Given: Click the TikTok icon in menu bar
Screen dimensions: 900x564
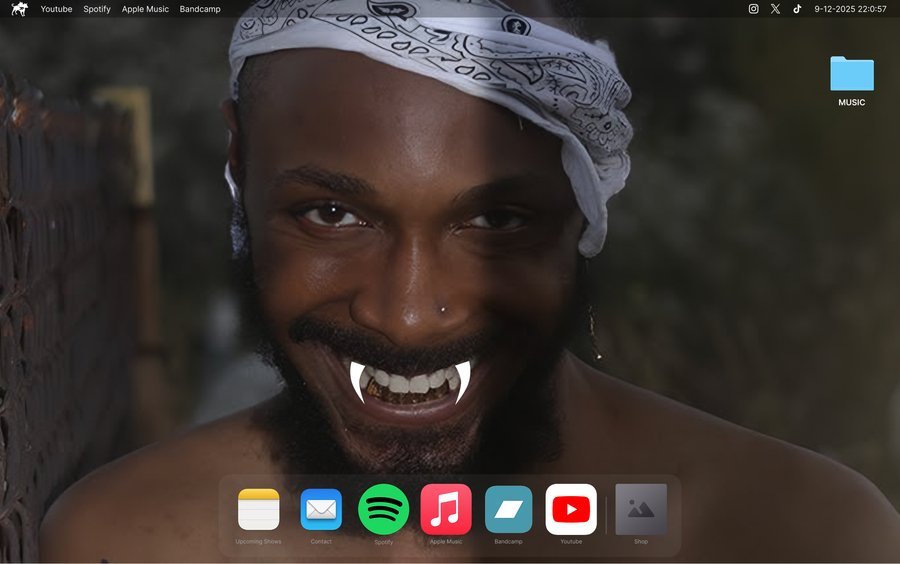Looking at the screenshot, I should coord(797,9).
